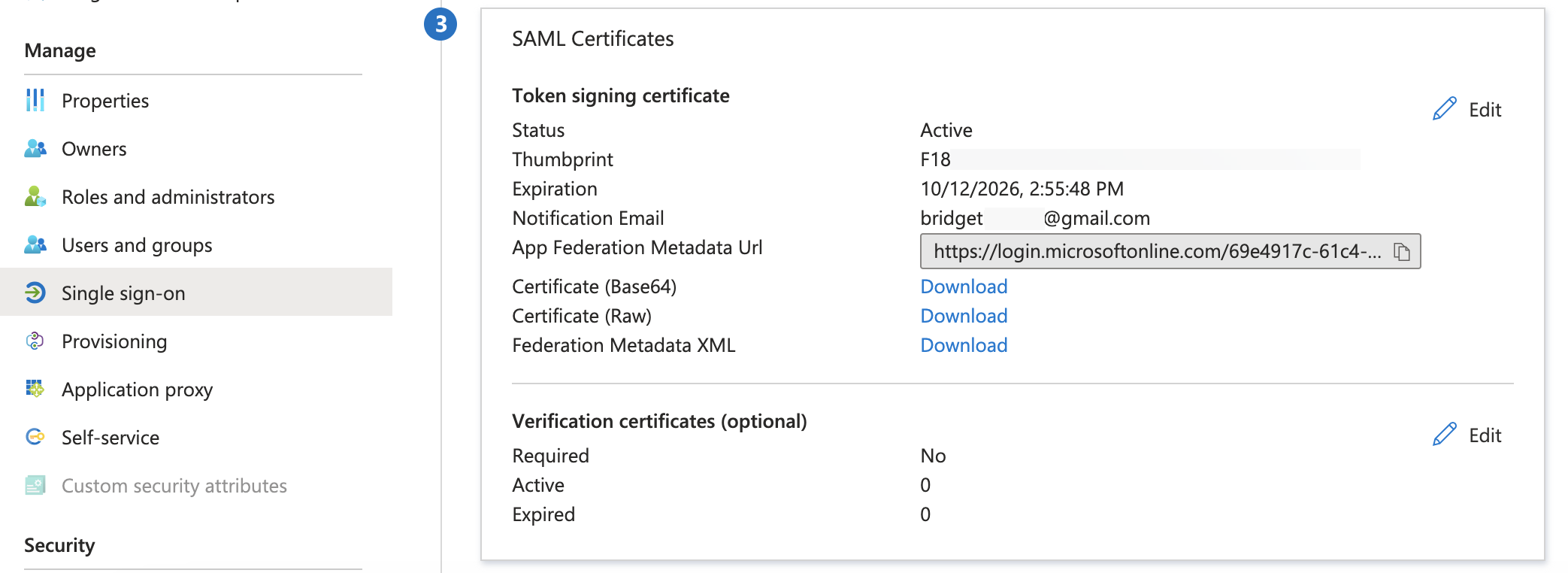1568x573 pixels.
Task: Click the Self-service icon
Action: click(35, 437)
